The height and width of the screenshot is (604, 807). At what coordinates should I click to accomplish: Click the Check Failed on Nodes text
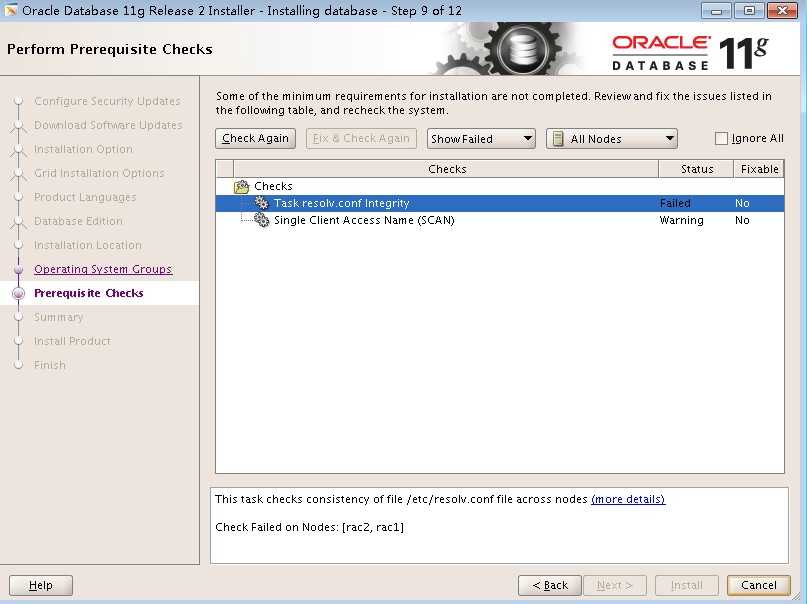(x=309, y=527)
